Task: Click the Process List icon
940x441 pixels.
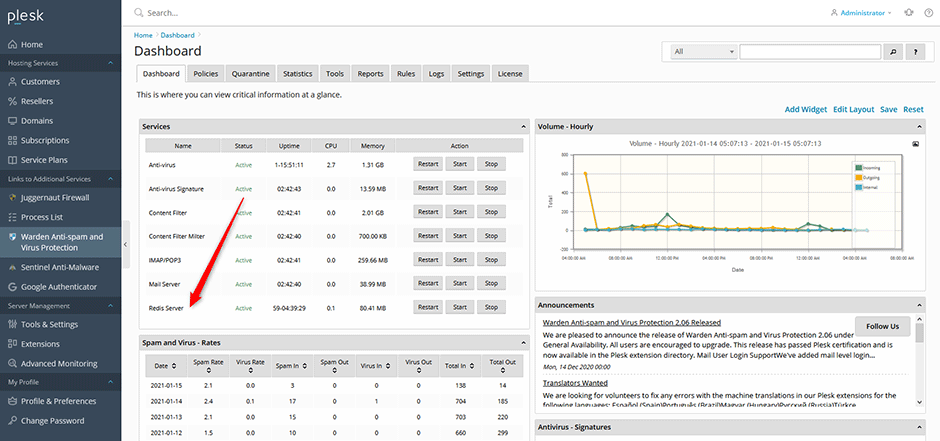Action: (x=12, y=218)
